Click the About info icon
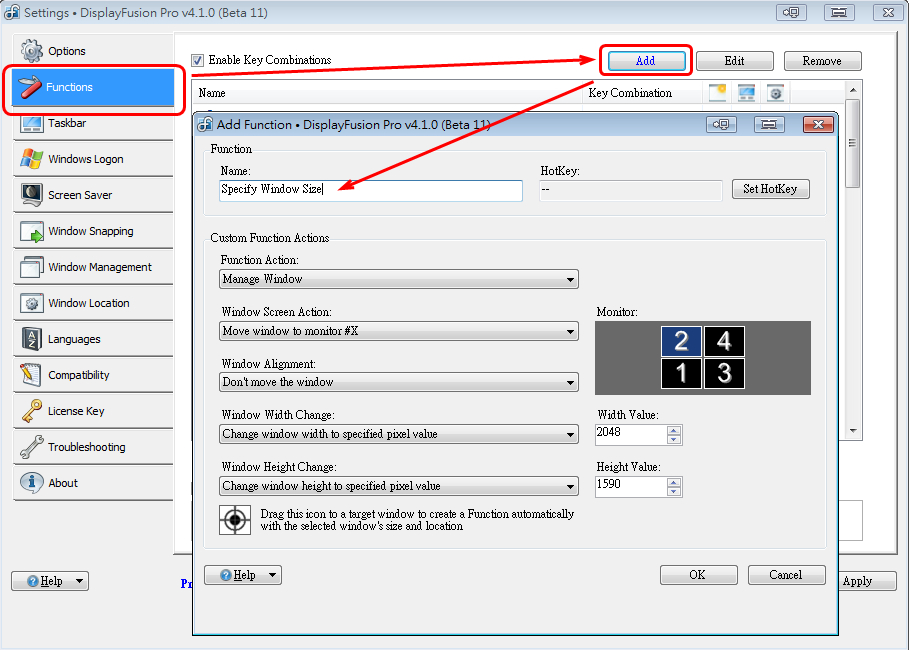Image resolution: width=909 pixels, height=650 pixels. [x=32, y=483]
